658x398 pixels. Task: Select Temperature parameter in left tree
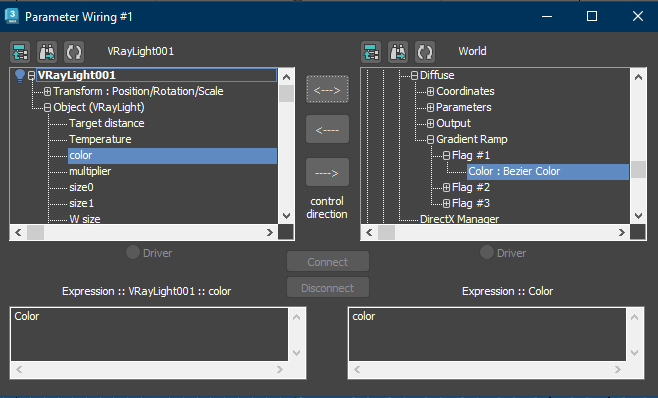tap(100, 139)
